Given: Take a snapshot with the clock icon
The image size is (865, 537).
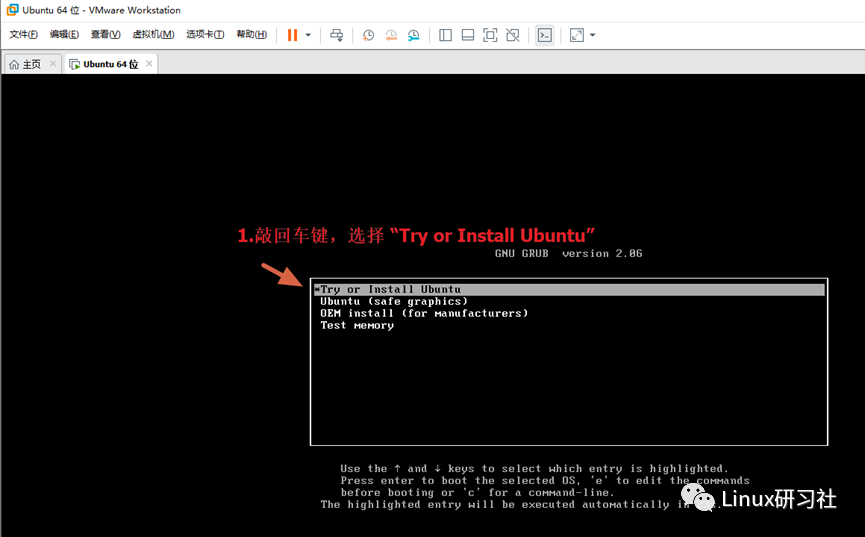Looking at the screenshot, I should pos(368,35).
